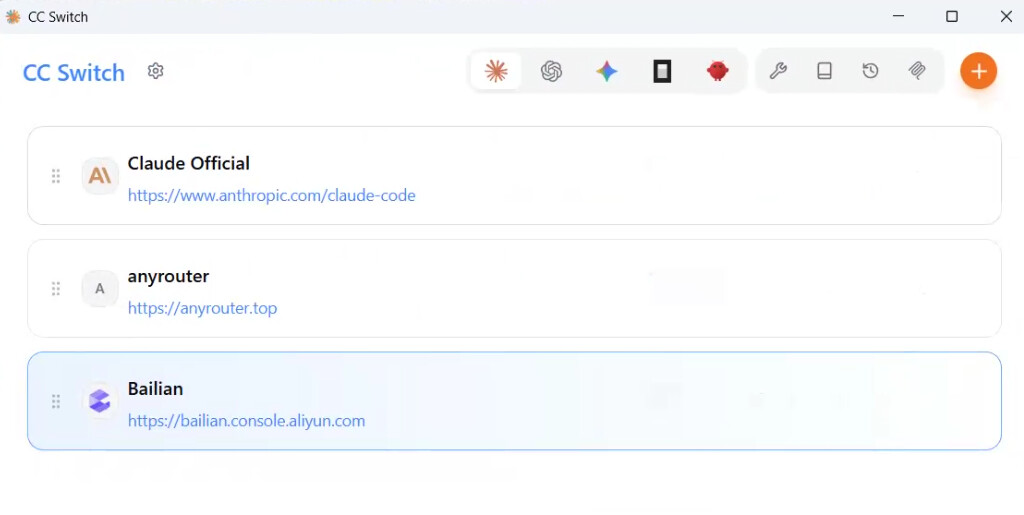This screenshot has height=515, width=1024.
Task: Click the purple Bailian logo icon
Action: pyautogui.click(x=100, y=401)
